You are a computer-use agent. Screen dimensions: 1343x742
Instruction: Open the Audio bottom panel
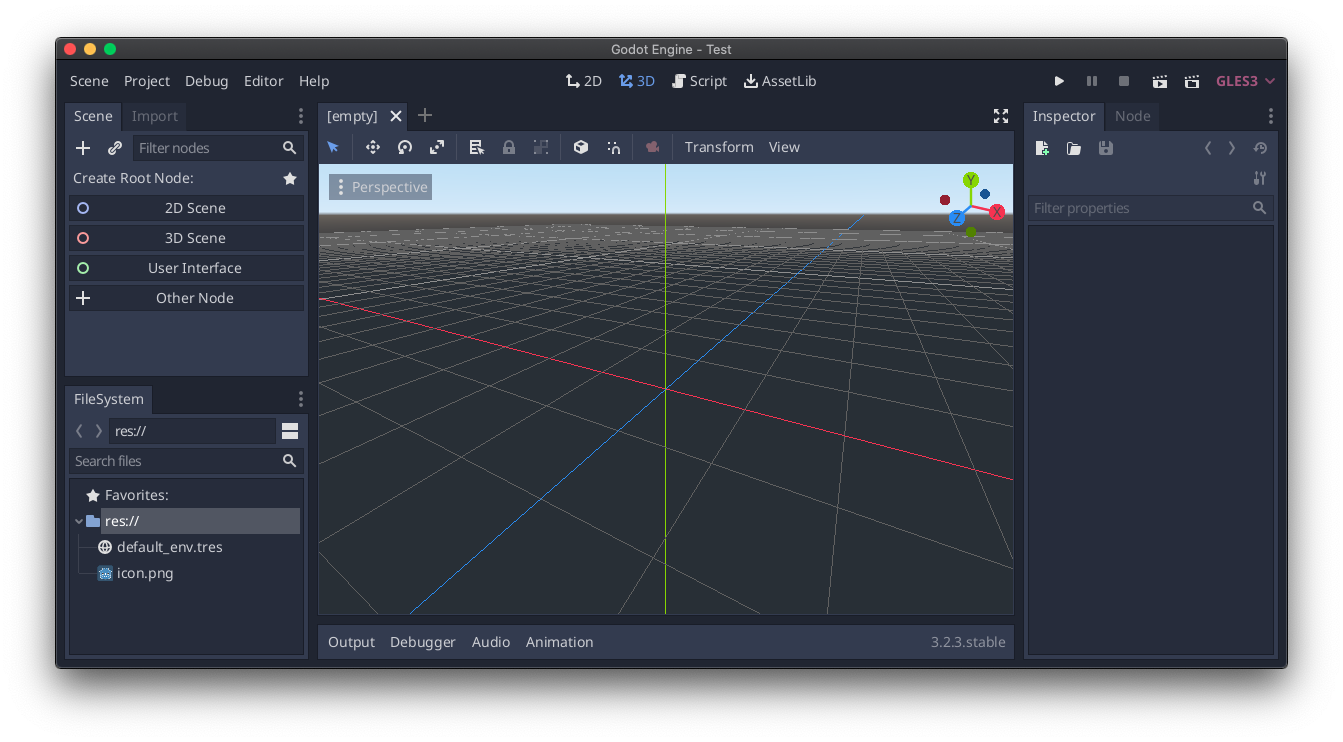[x=491, y=642]
